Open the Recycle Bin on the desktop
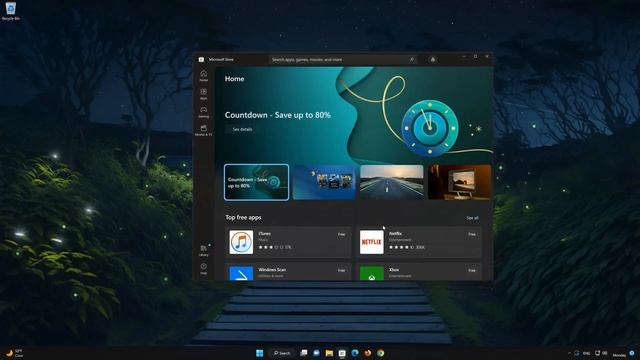The height and width of the screenshot is (360, 640). 11,11
